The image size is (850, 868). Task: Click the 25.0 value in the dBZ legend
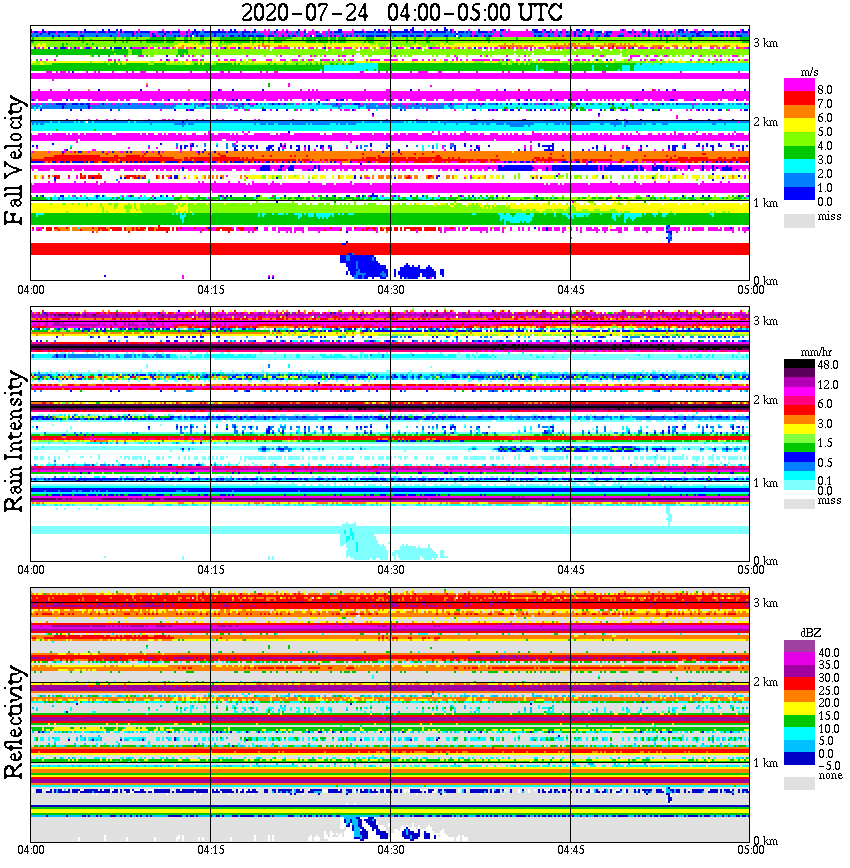click(829, 691)
